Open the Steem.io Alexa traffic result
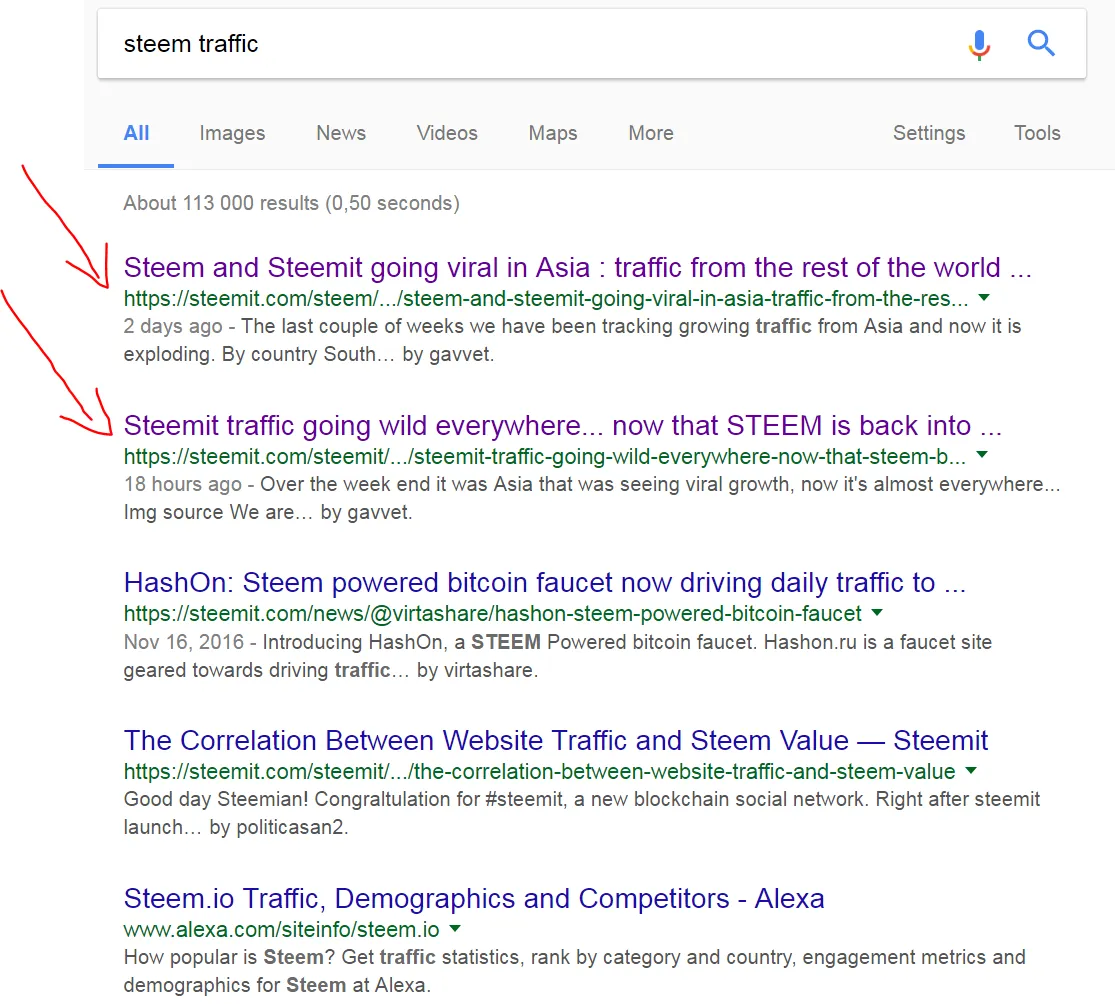This screenshot has width=1115, height=1004. pyautogui.click(x=474, y=899)
